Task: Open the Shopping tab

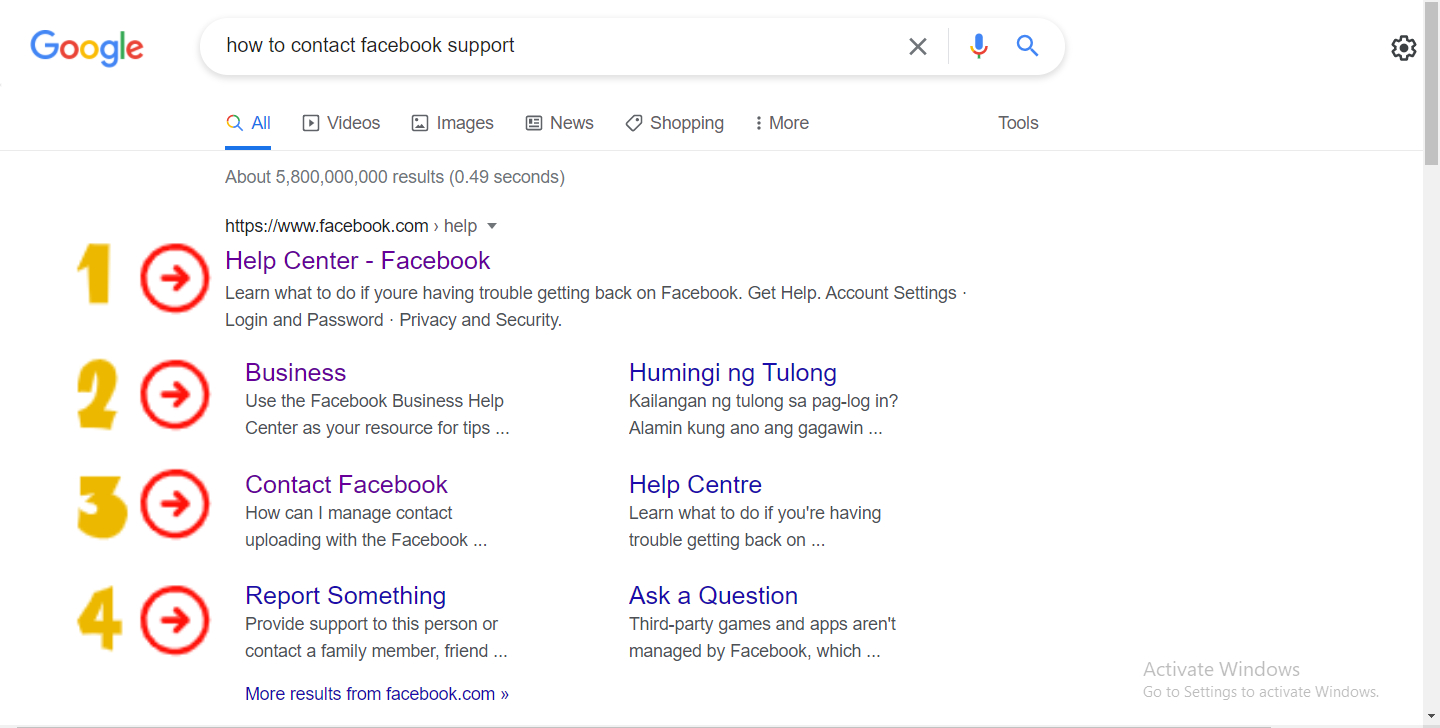Action: coord(674,123)
